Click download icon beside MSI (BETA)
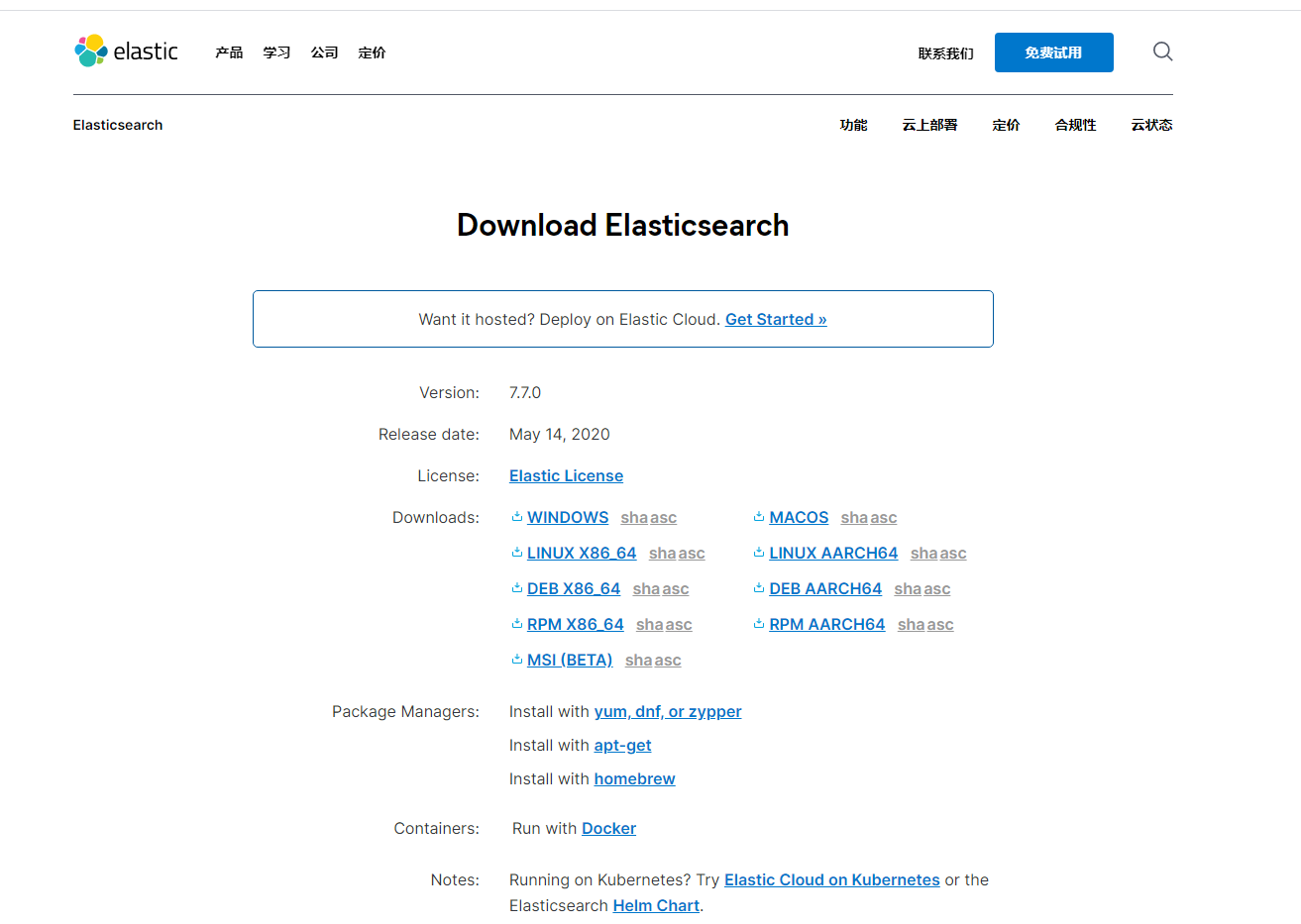1301x924 pixels. coord(517,659)
